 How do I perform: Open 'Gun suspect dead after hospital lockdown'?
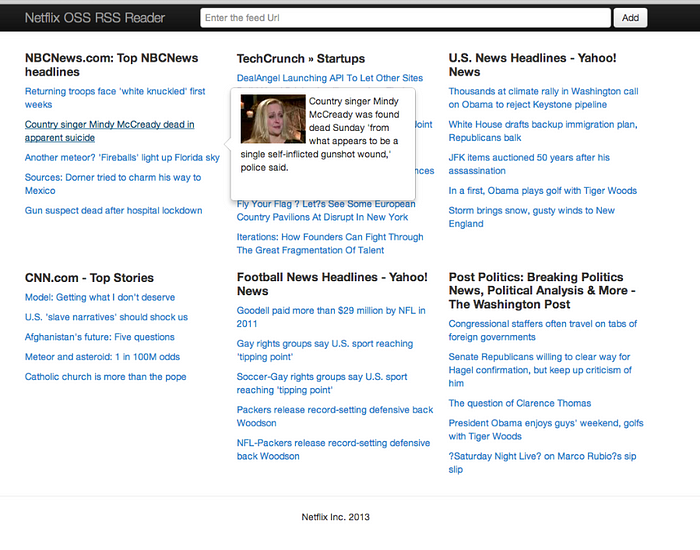[x=113, y=210]
